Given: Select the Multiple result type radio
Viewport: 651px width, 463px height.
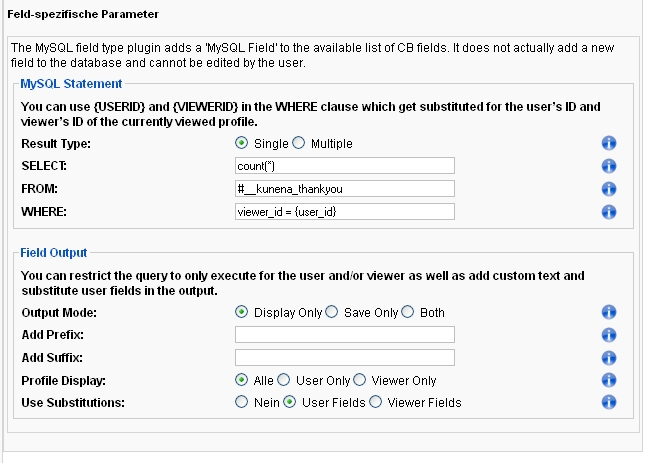Looking at the screenshot, I should tap(299, 143).
